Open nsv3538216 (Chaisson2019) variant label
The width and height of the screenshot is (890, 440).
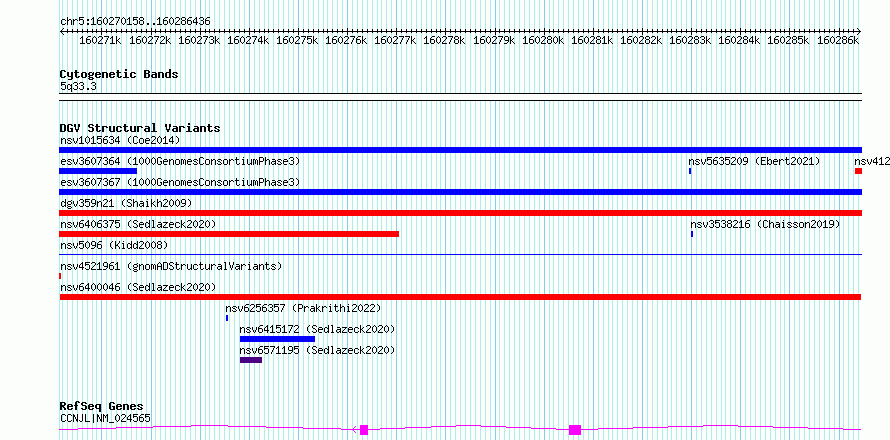coord(765,225)
